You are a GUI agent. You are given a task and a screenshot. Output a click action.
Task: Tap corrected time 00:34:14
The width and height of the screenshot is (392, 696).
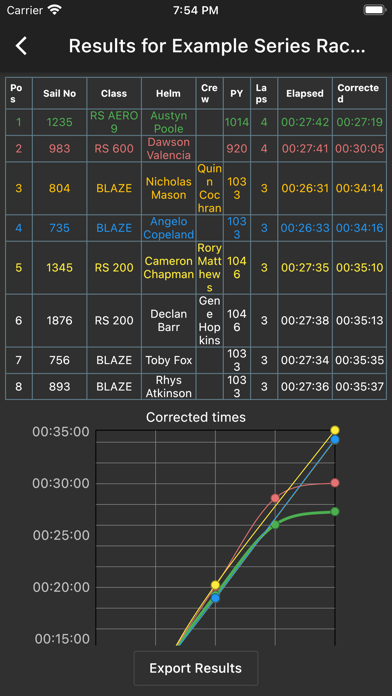tap(359, 188)
